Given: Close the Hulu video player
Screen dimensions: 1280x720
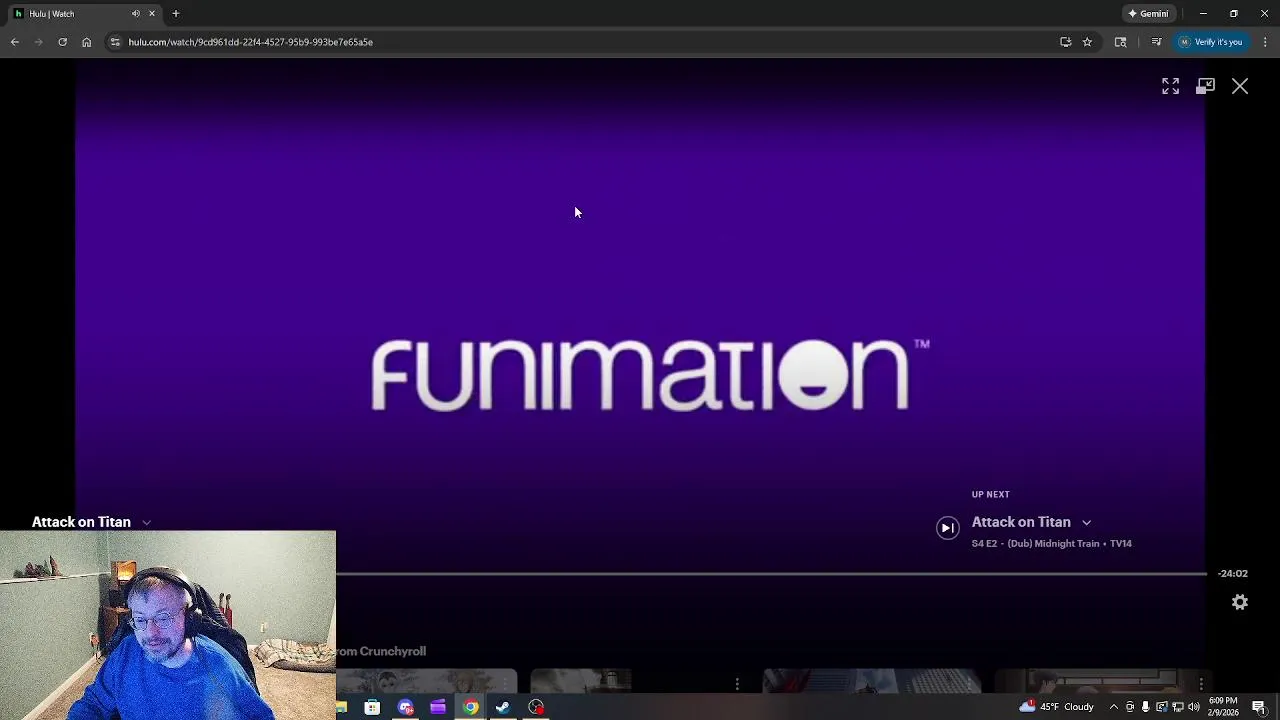Looking at the screenshot, I should [1240, 87].
